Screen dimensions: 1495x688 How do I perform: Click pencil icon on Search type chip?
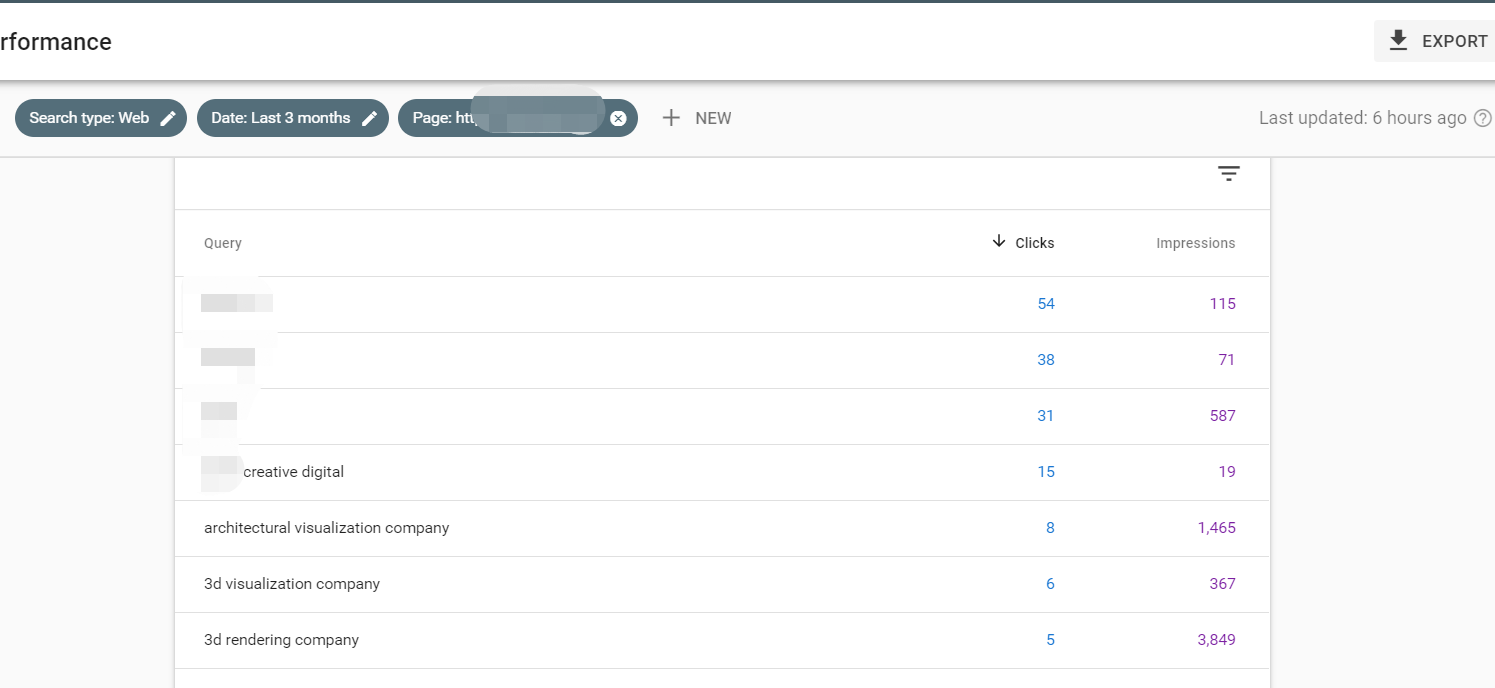coord(168,118)
